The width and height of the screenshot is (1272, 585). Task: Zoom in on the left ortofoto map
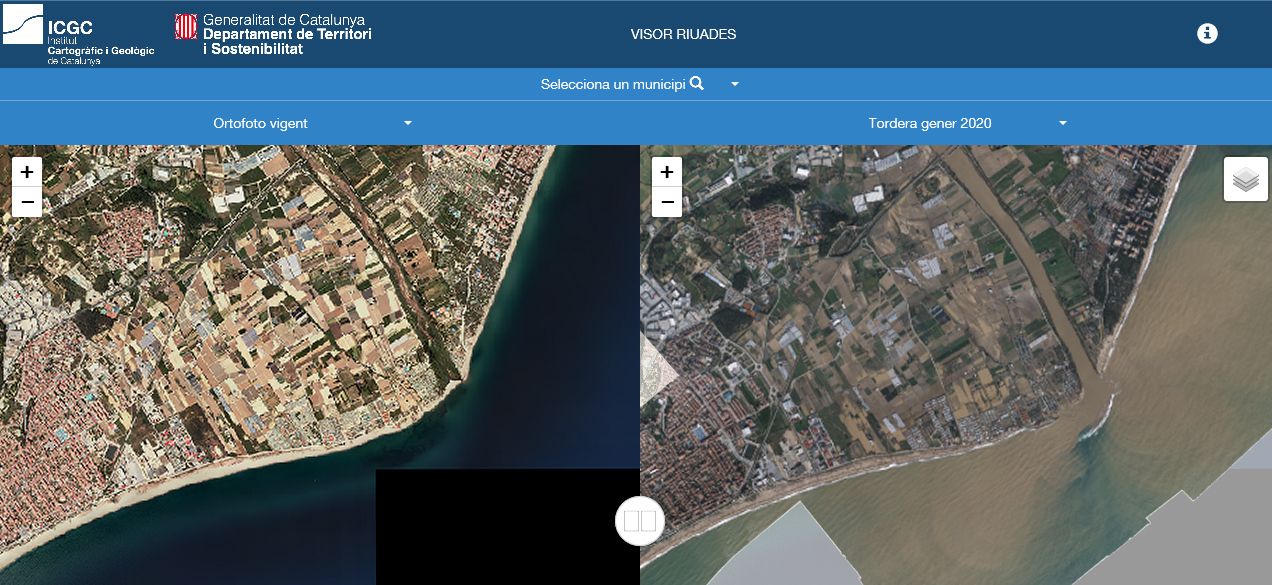coord(27,172)
